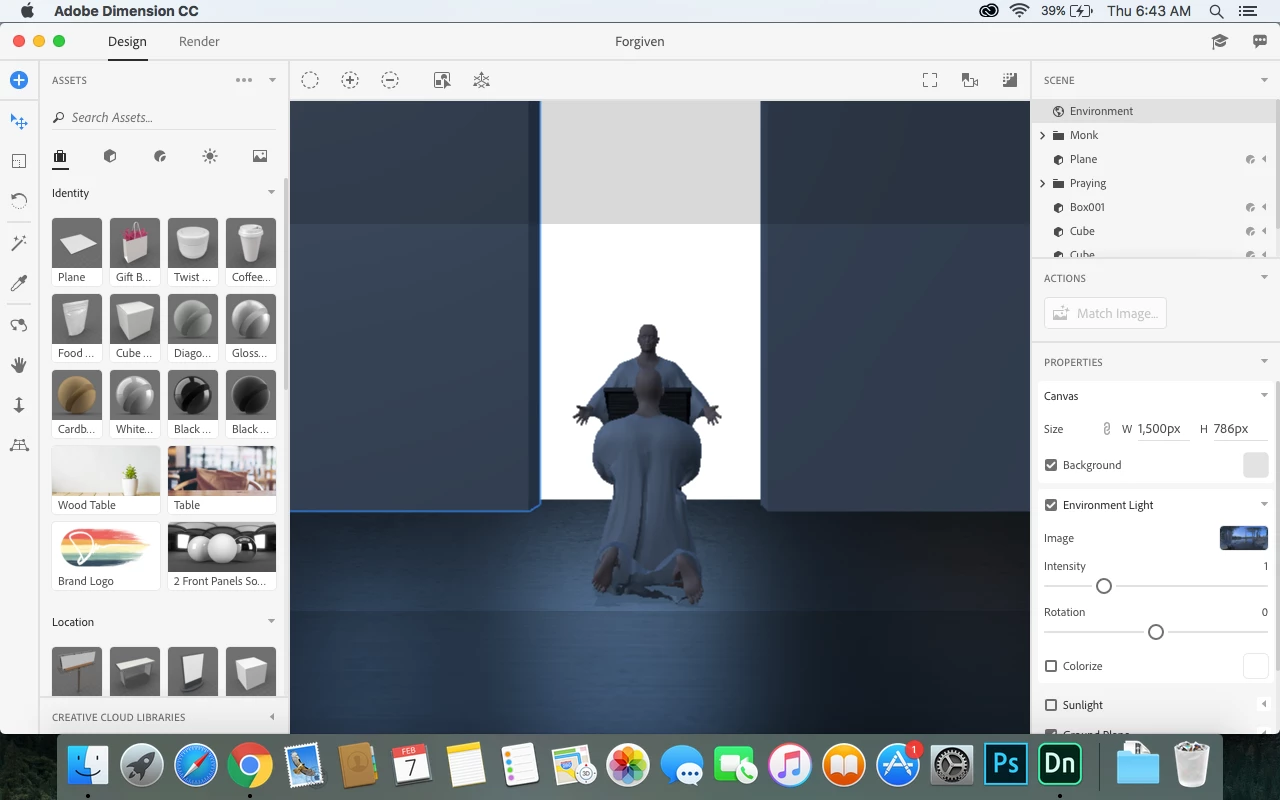Image resolution: width=1280 pixels, height=800 pixels.
Task: Select the Plane object in Scene
Action: point(1155,159)
